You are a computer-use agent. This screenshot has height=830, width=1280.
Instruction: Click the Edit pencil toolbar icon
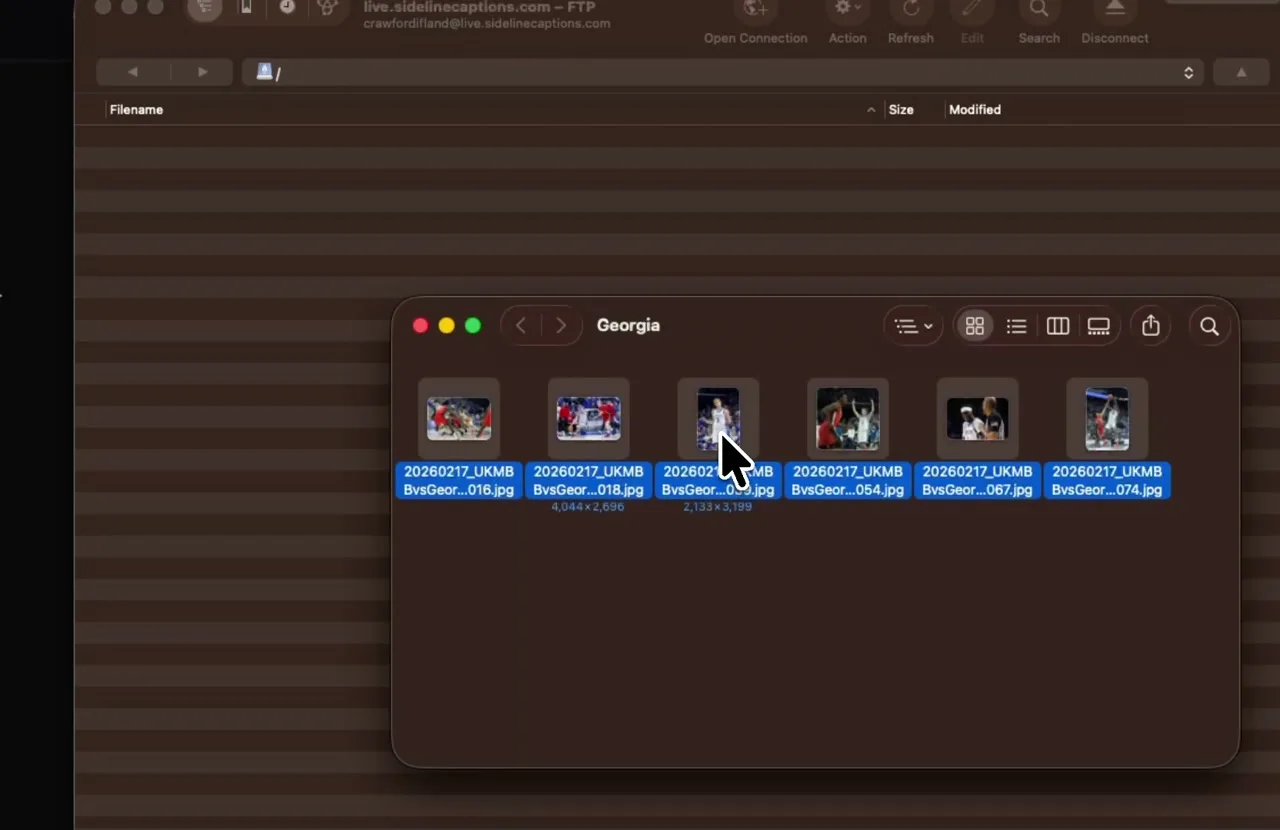972,23
